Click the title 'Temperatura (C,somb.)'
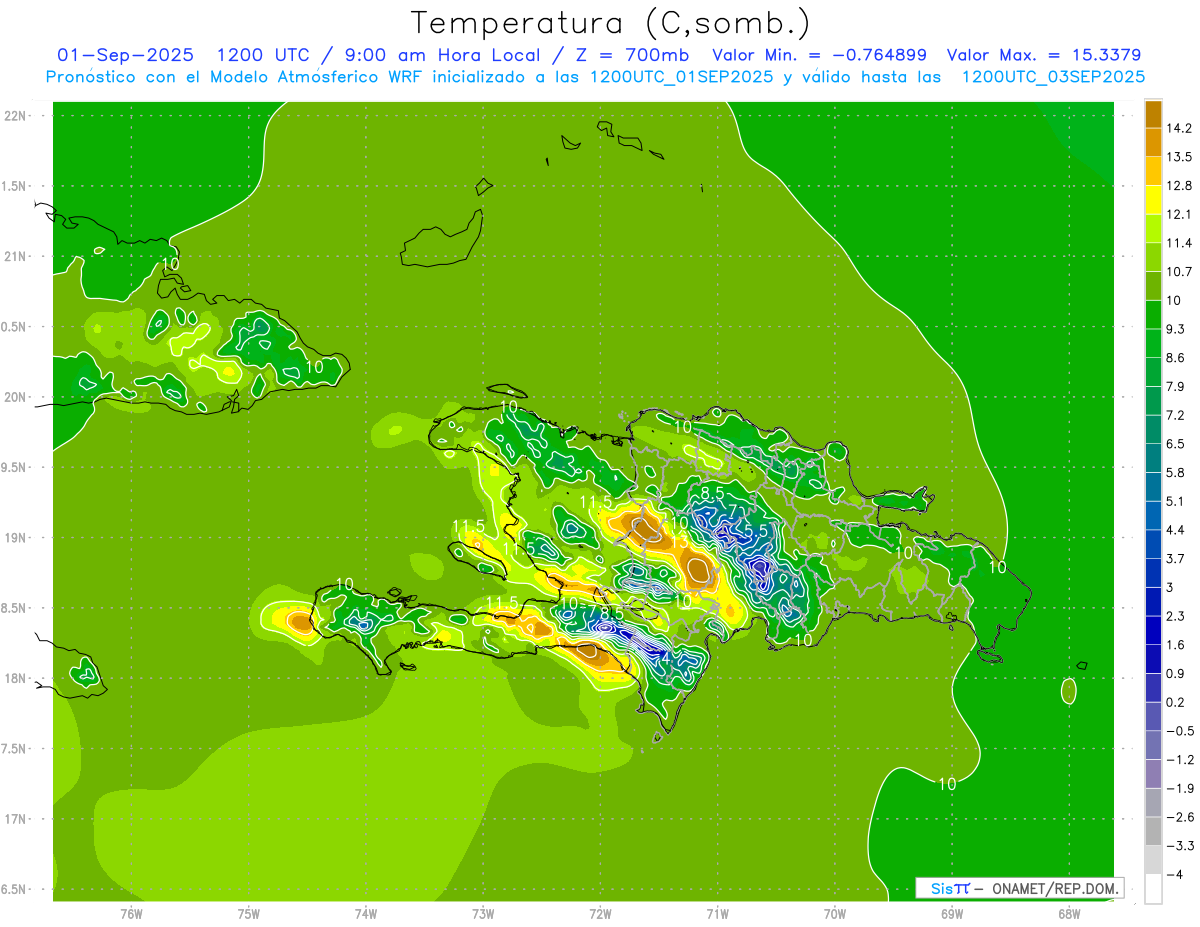 click(611, 23)
